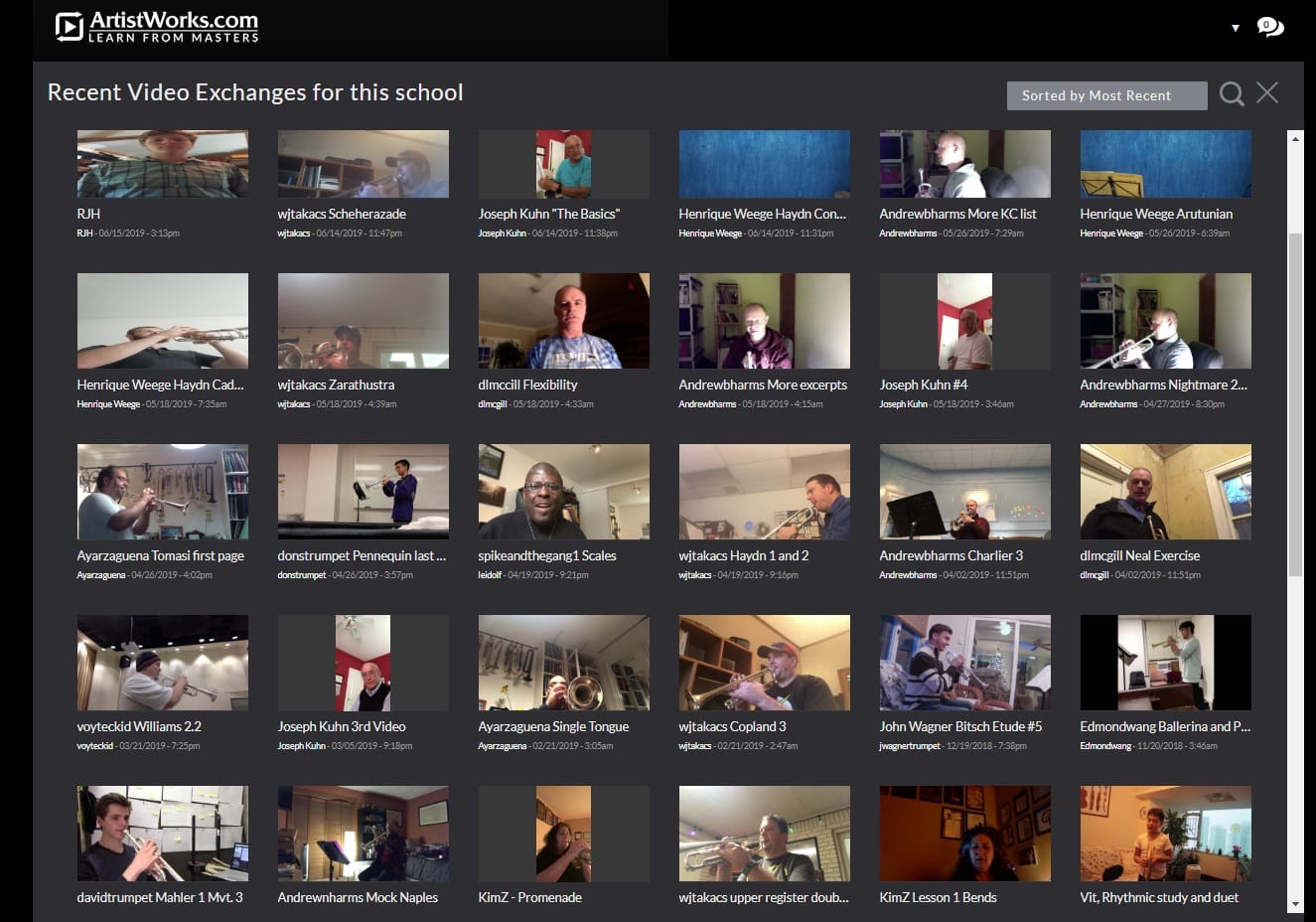Click username 'jwagnertrumpet' under Bitsch Etude
1316x922 pixels.
coord(910,746)
